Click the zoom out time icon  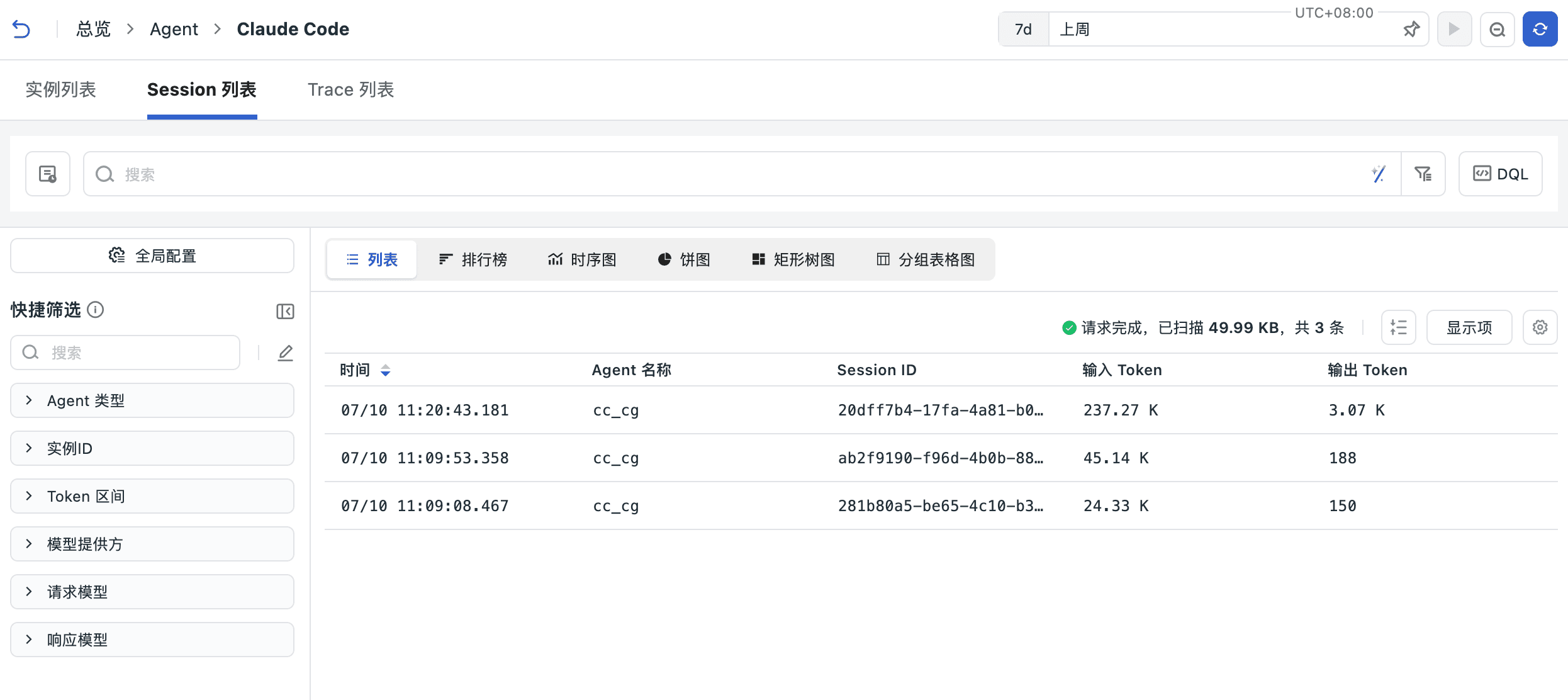pyautogui.click(x=1497, y=30)
